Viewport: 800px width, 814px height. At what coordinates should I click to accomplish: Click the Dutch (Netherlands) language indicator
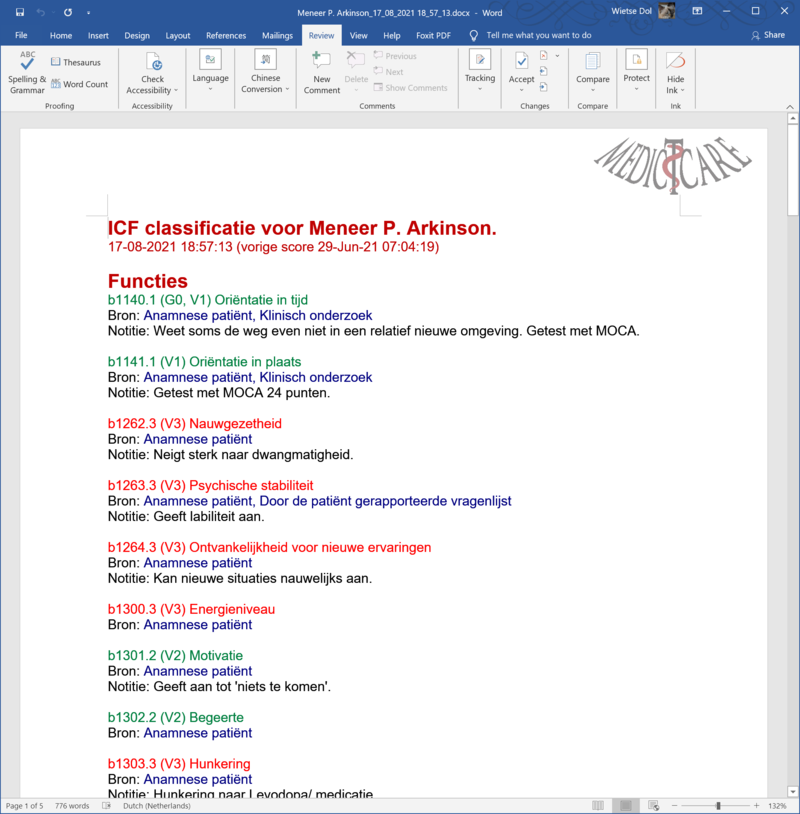pos(145,805)
